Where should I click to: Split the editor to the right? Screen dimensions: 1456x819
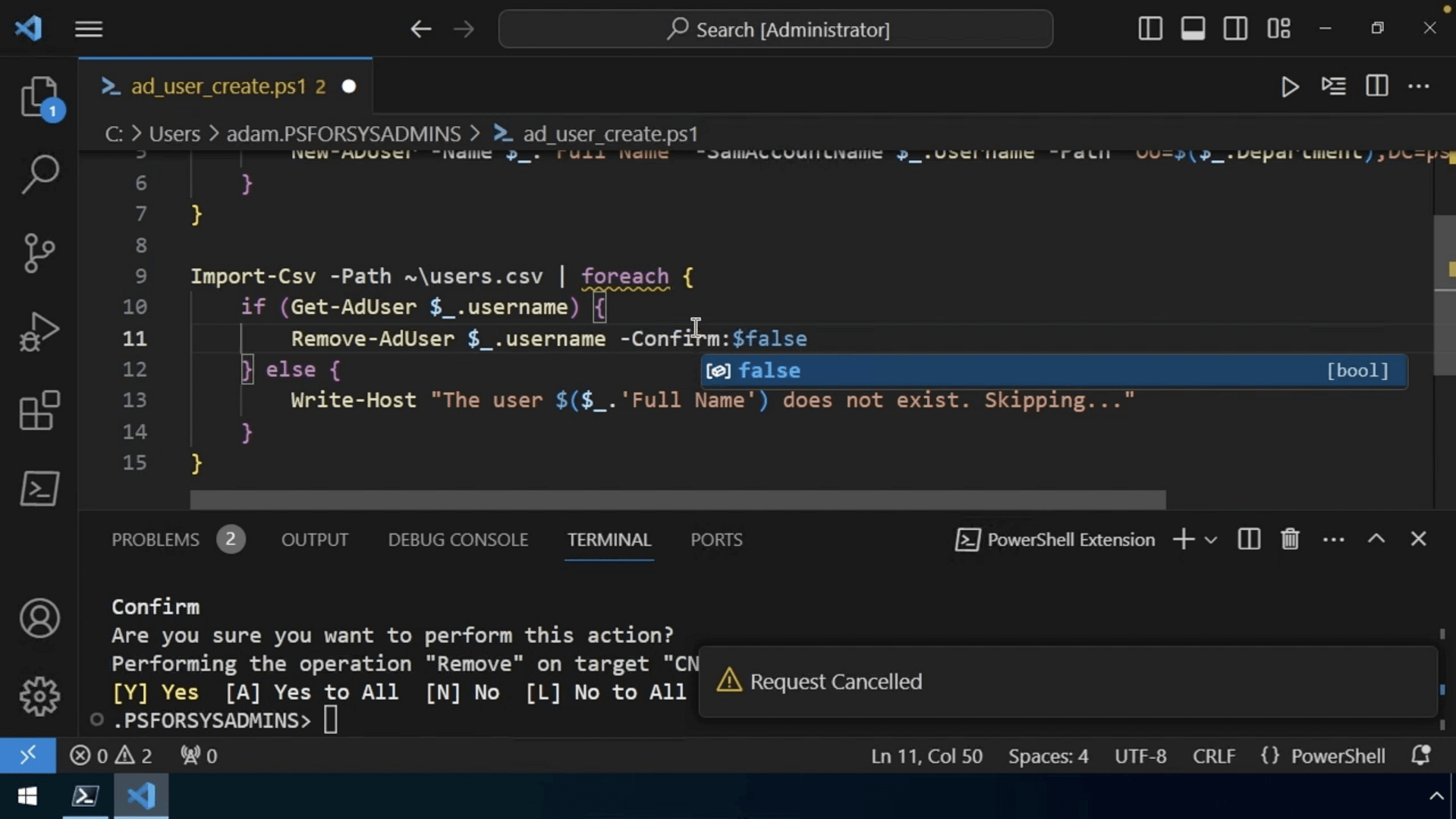pyautogui.click(x=1377, y=86)
